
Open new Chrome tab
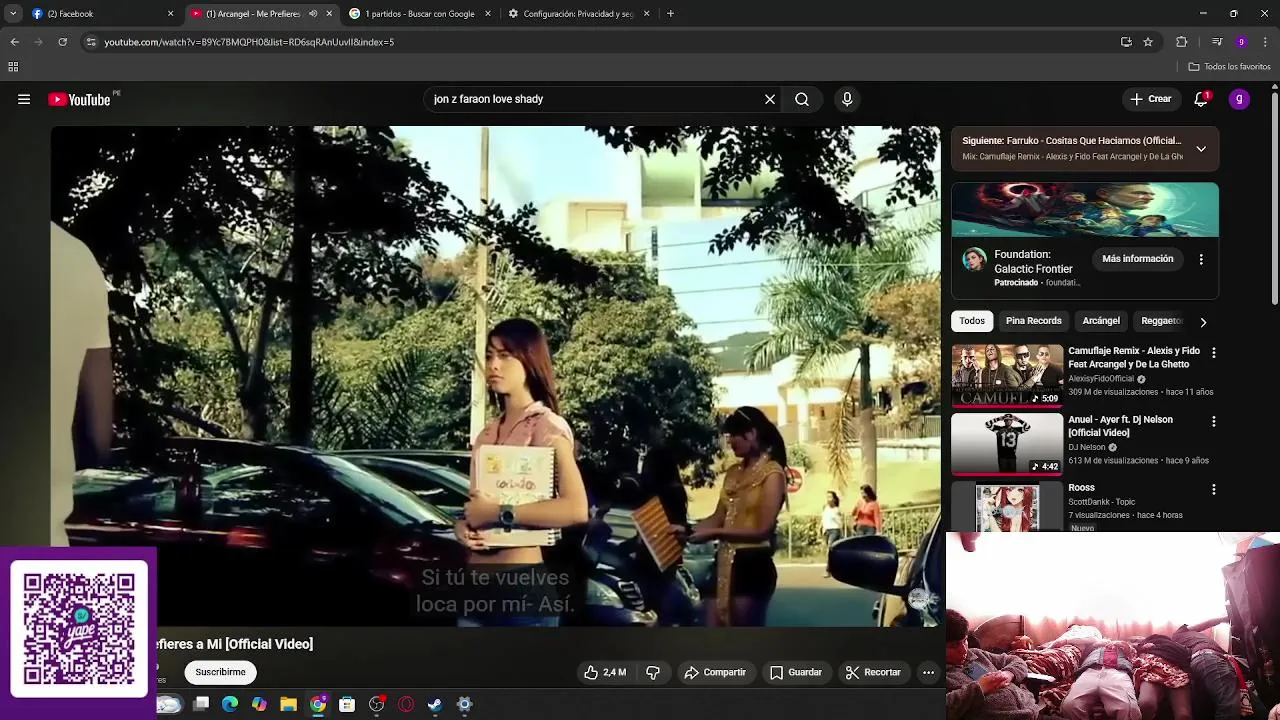click(x=670, y=14)
